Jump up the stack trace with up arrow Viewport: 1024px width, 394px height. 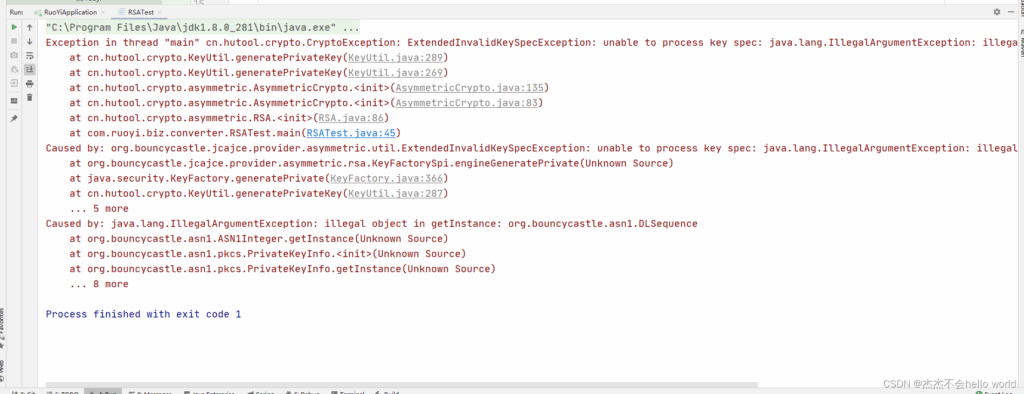29,27
